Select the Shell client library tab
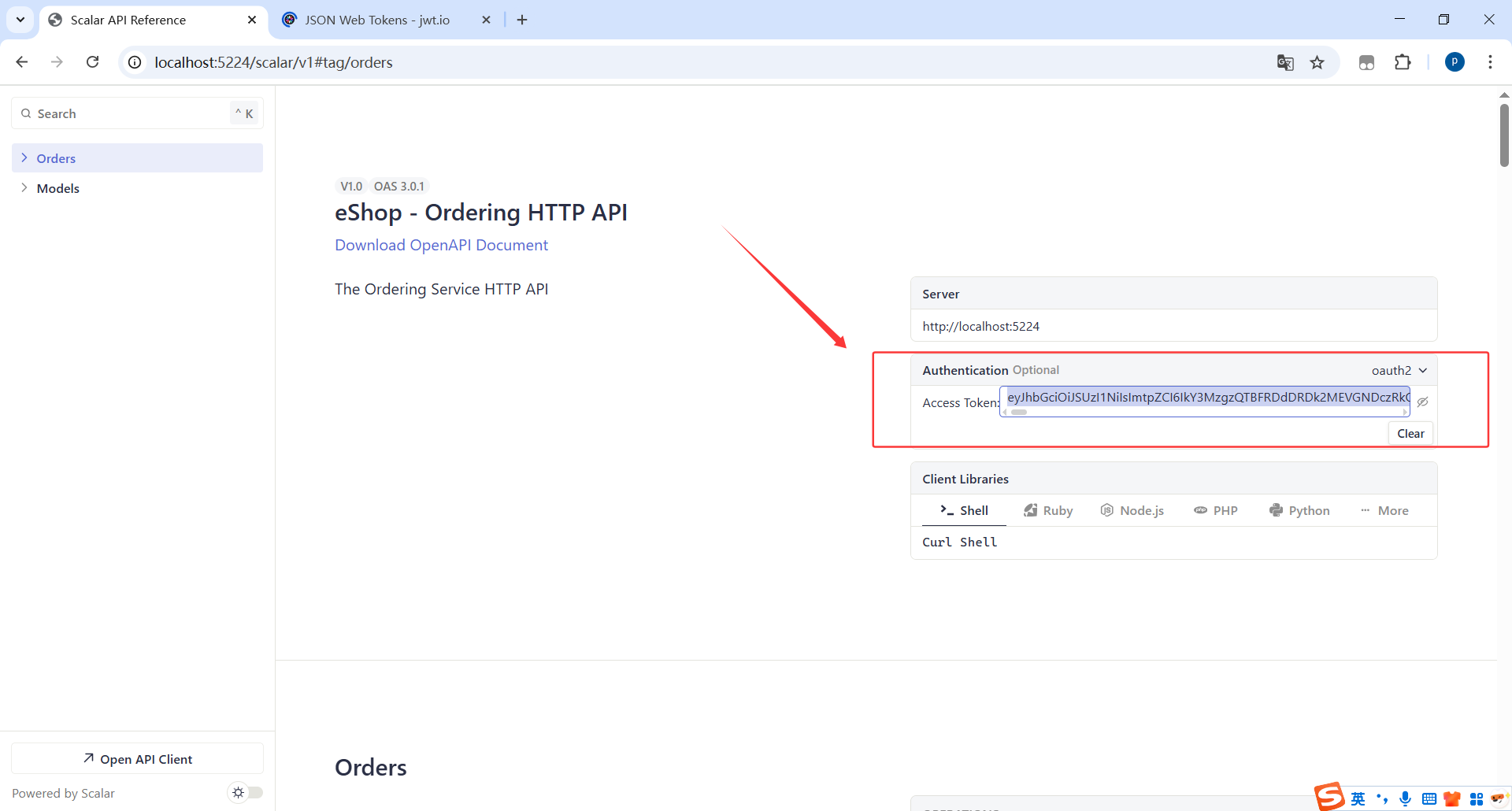The height and width of the screenshot is (811, 1512). click(x=964, y=510)
